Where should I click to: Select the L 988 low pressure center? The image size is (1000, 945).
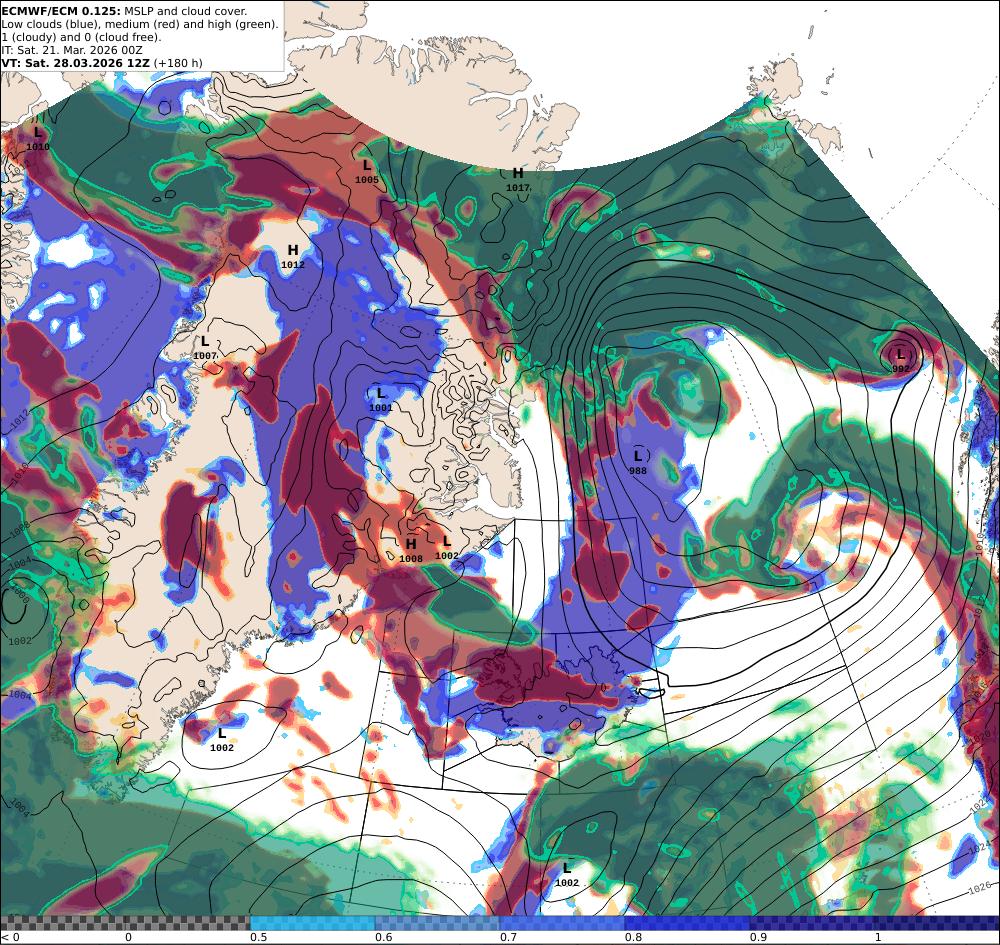(x=638, y=462)
